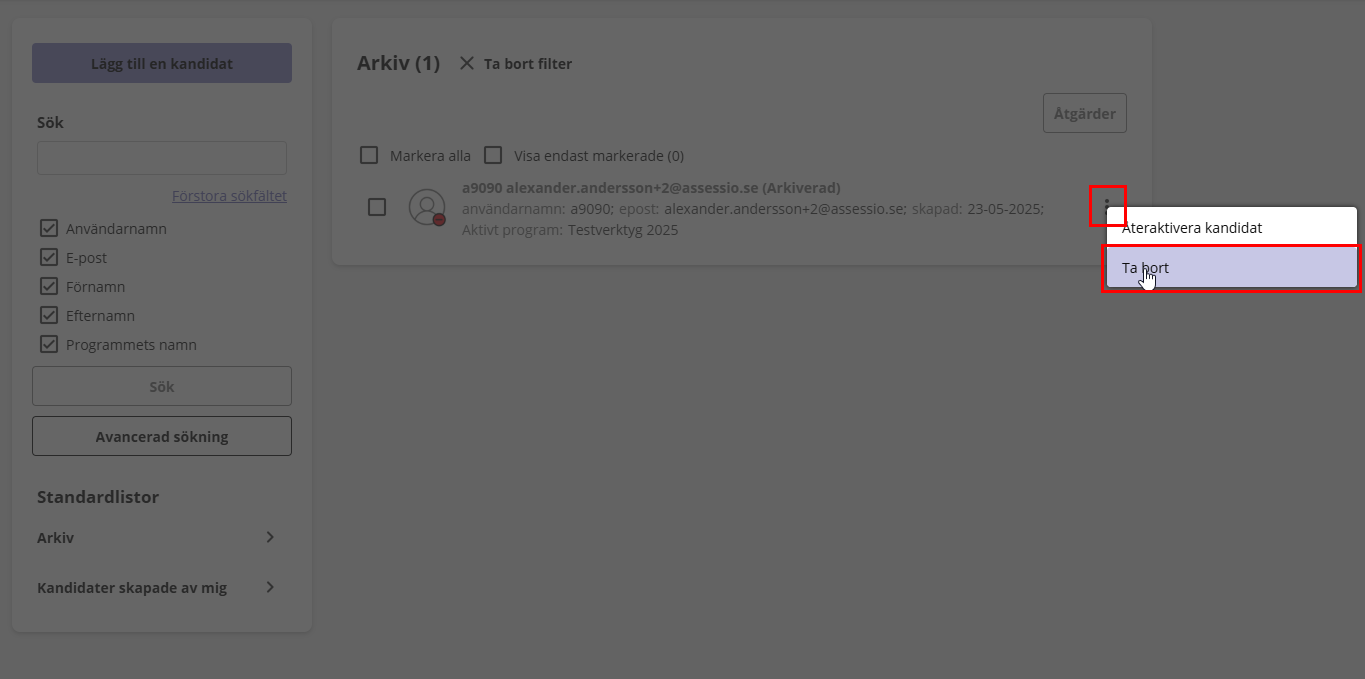Screen dimensions: 1365x679
Task: Uncheck the Efternamn filter checkbox
Action: 48,315
